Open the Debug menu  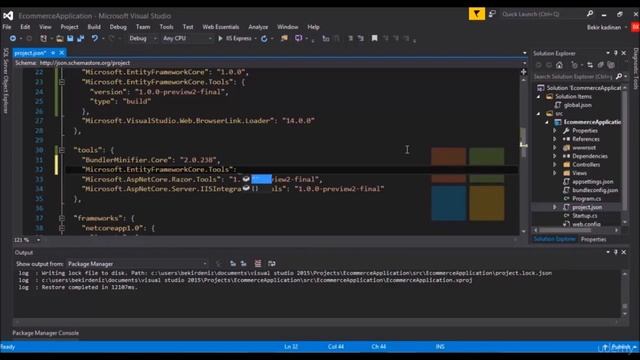[x=118, y=27]
